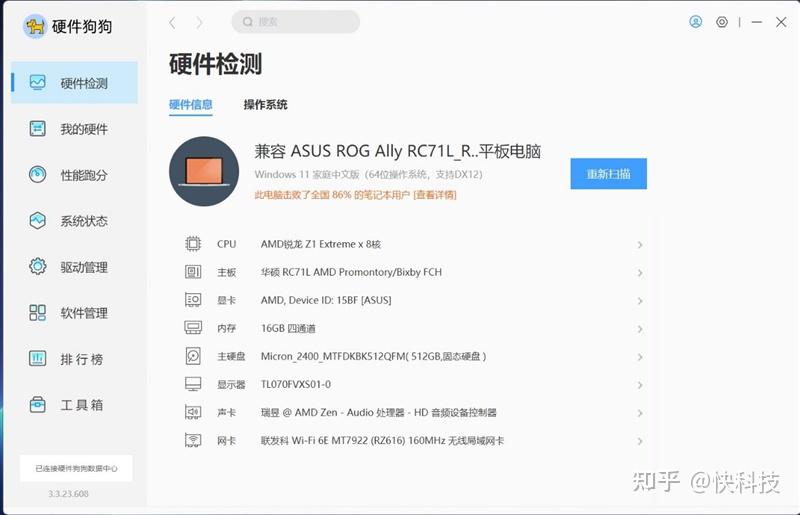Open the user account icon
This screenshot has width=800, height=515.
point(695,21)
